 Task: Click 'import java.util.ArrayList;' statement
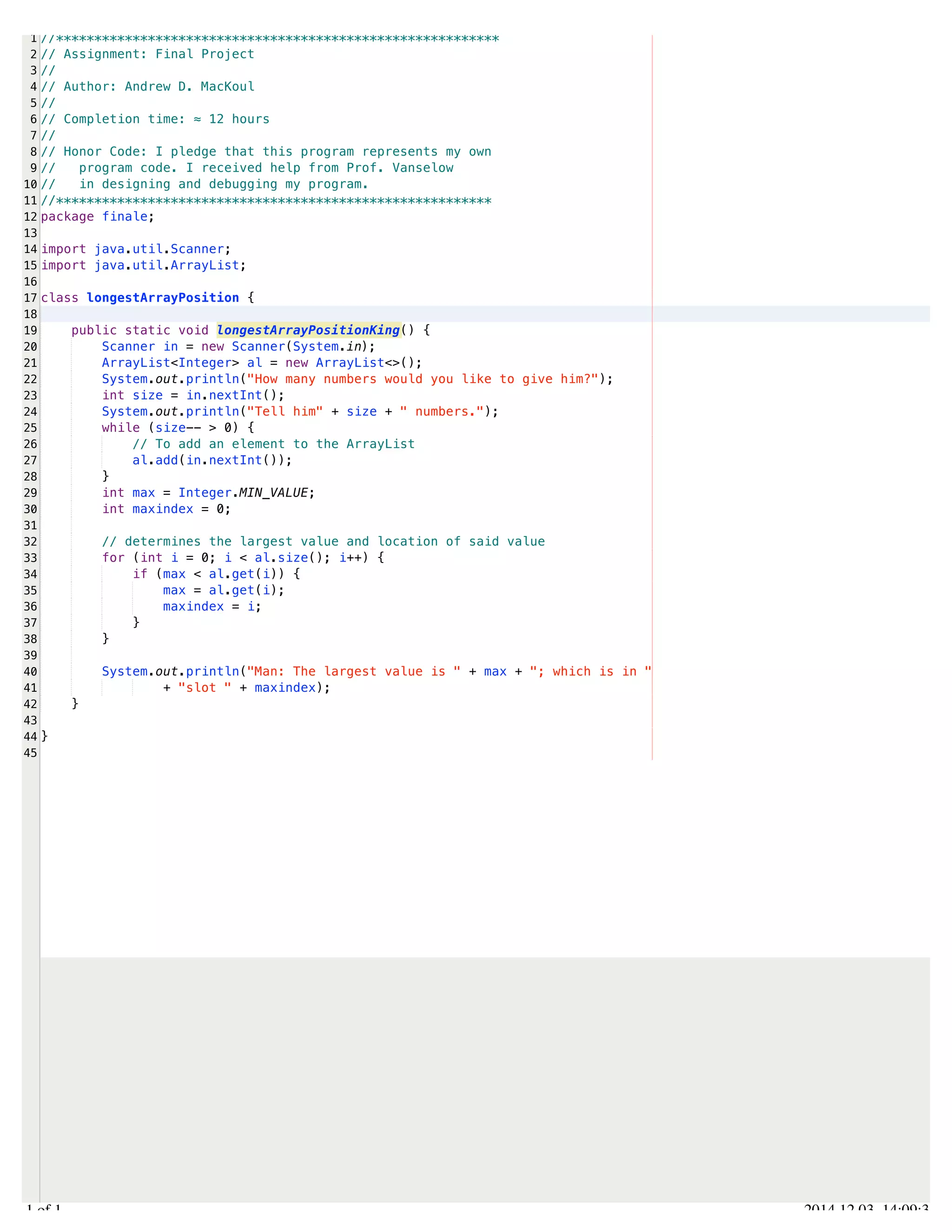[143, 265]
